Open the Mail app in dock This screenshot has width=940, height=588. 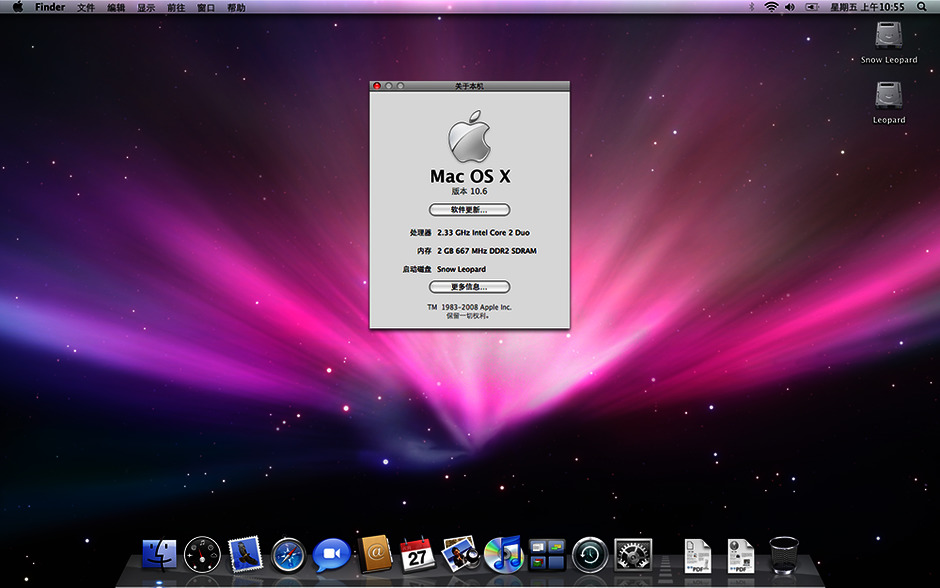(x=245, y=553)
